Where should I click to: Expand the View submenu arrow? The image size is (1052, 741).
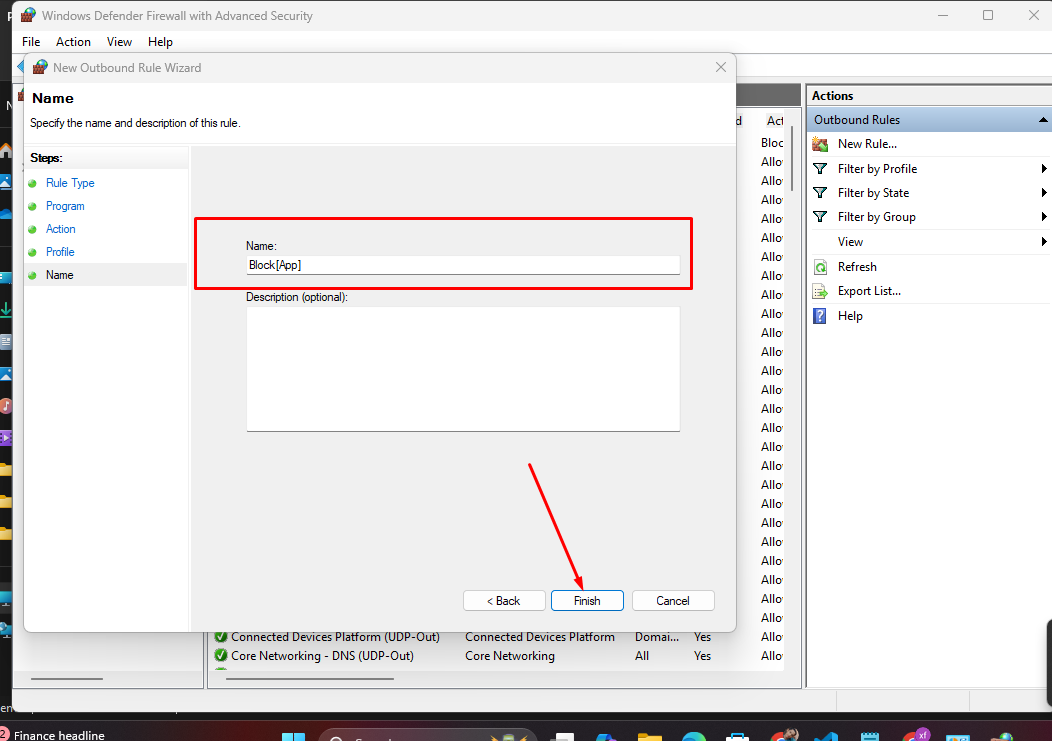1044,242
